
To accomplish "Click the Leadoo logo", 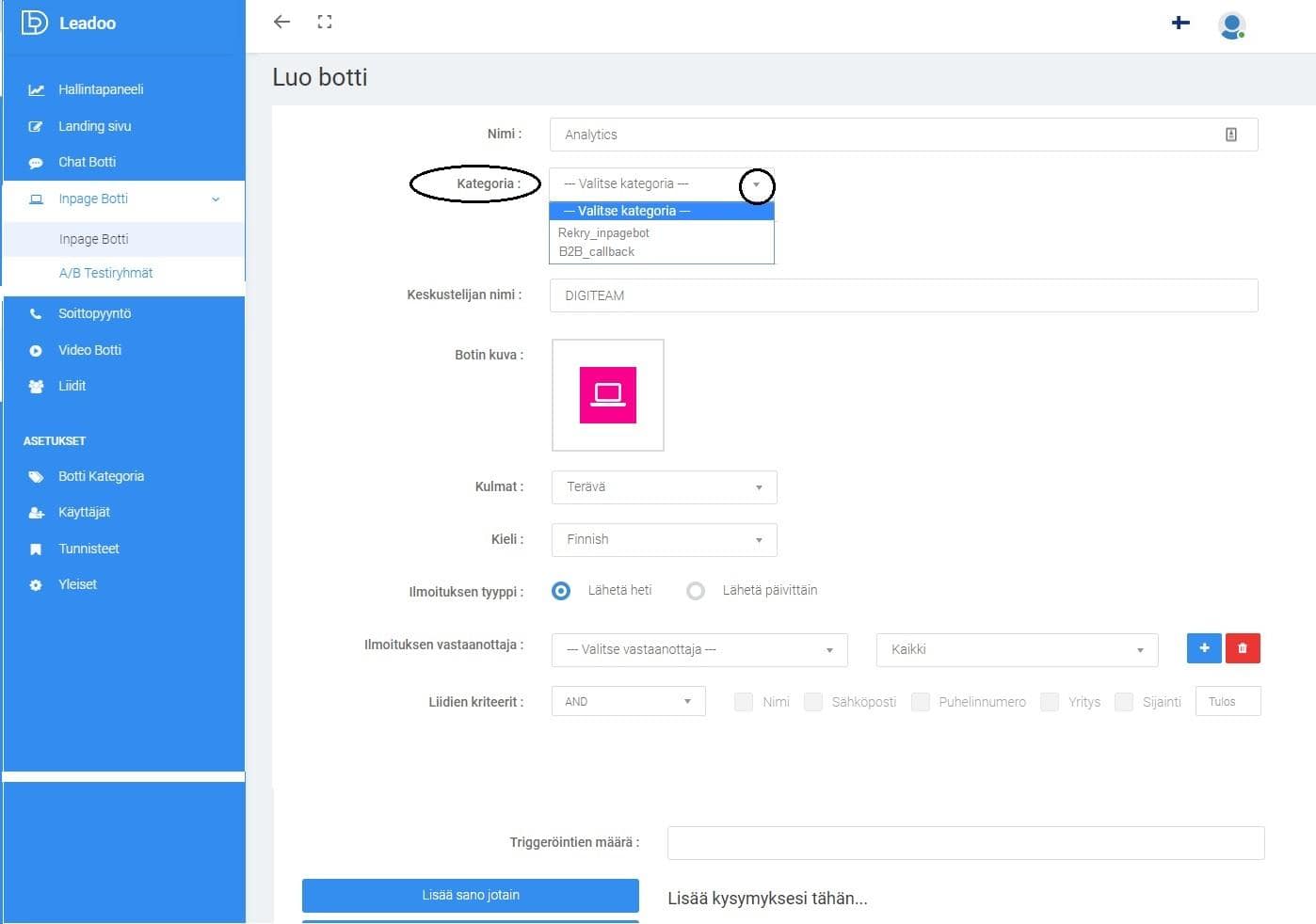I will click(x=69, y=23).
